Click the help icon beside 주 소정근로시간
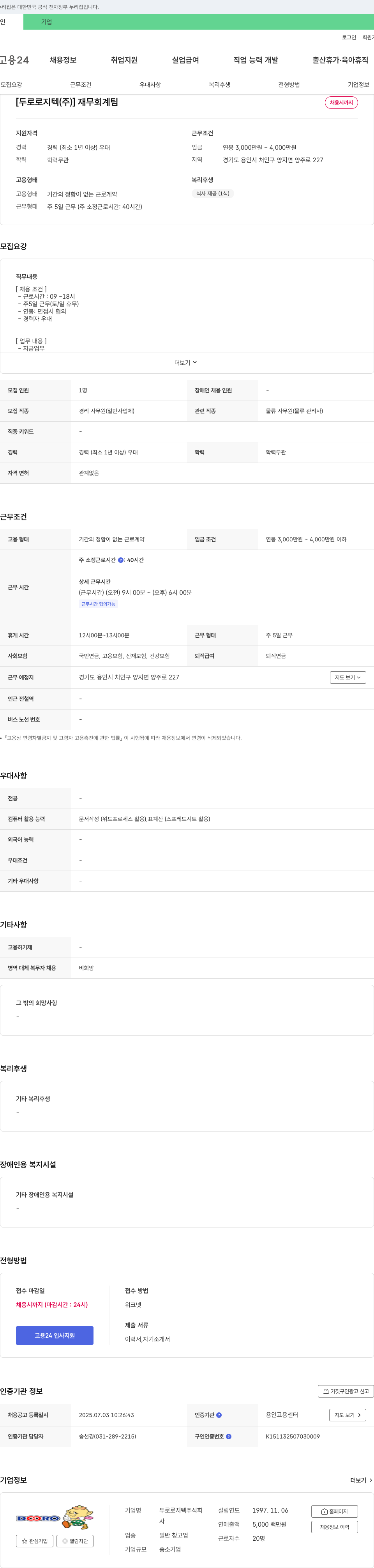The width and height of the screenshot is (374, 1568). click(x=120, y=560)
